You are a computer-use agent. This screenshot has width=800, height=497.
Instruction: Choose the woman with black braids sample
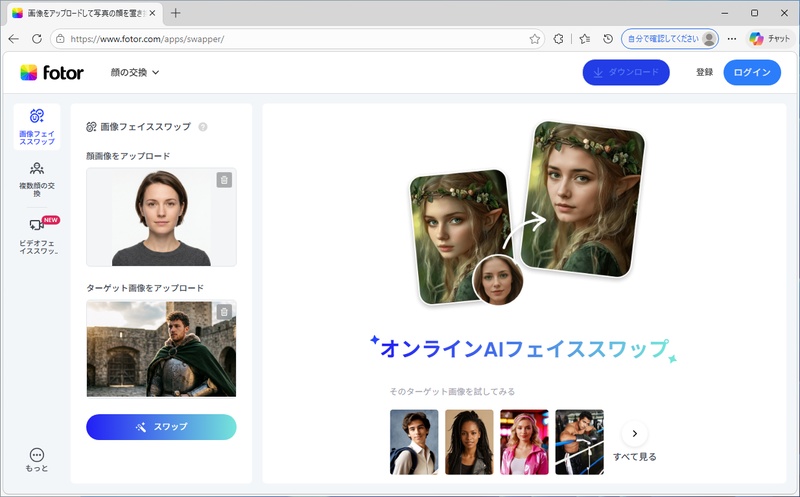(x=469, y=442)
